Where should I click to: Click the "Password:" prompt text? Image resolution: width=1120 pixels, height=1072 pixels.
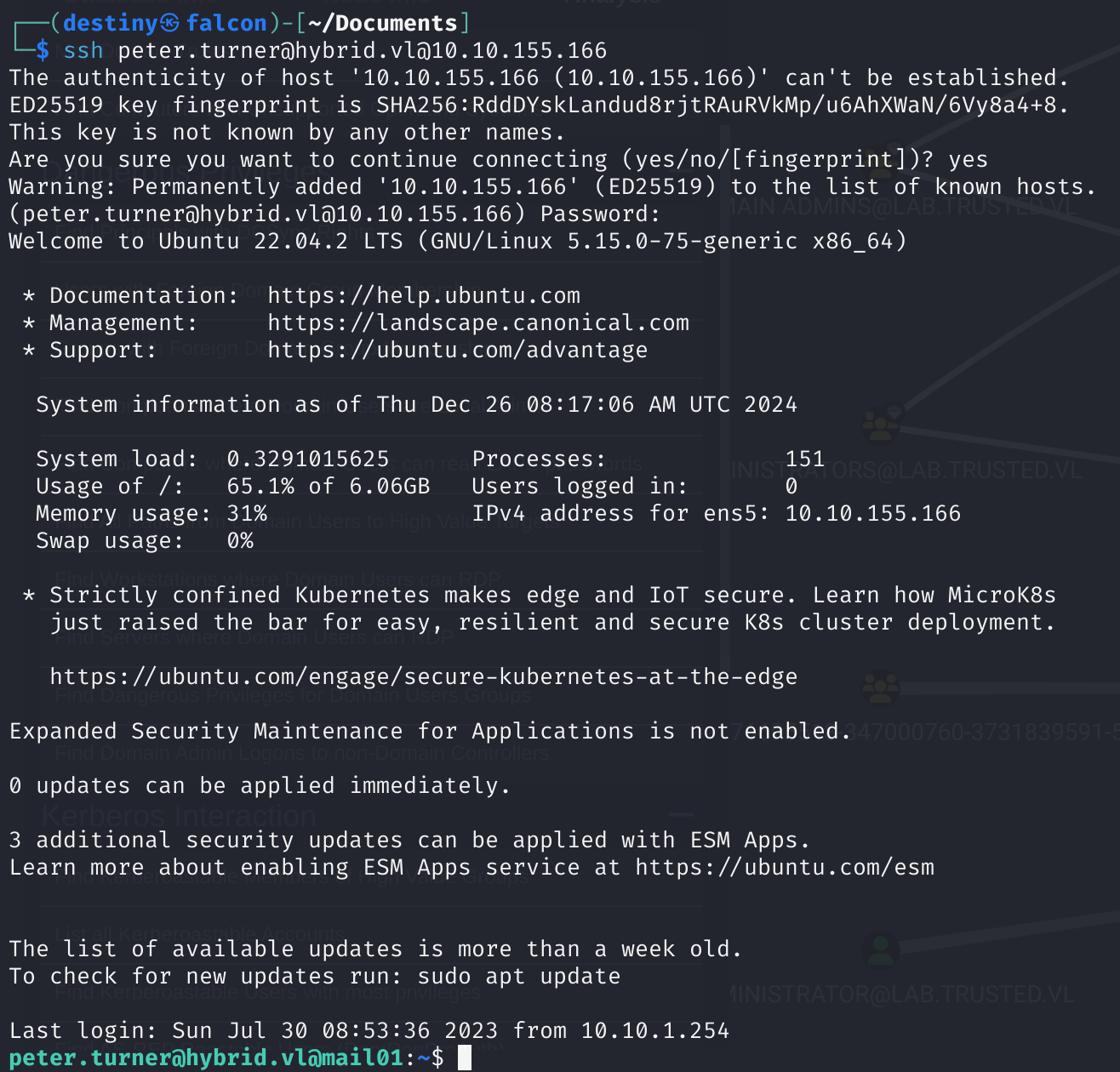600,214
